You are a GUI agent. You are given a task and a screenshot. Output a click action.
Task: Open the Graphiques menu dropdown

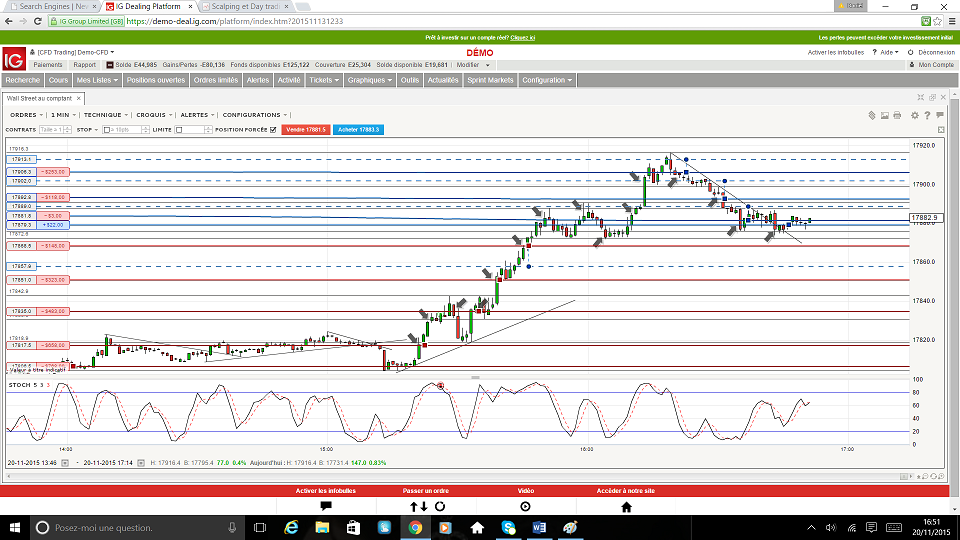tap(369, 80)
